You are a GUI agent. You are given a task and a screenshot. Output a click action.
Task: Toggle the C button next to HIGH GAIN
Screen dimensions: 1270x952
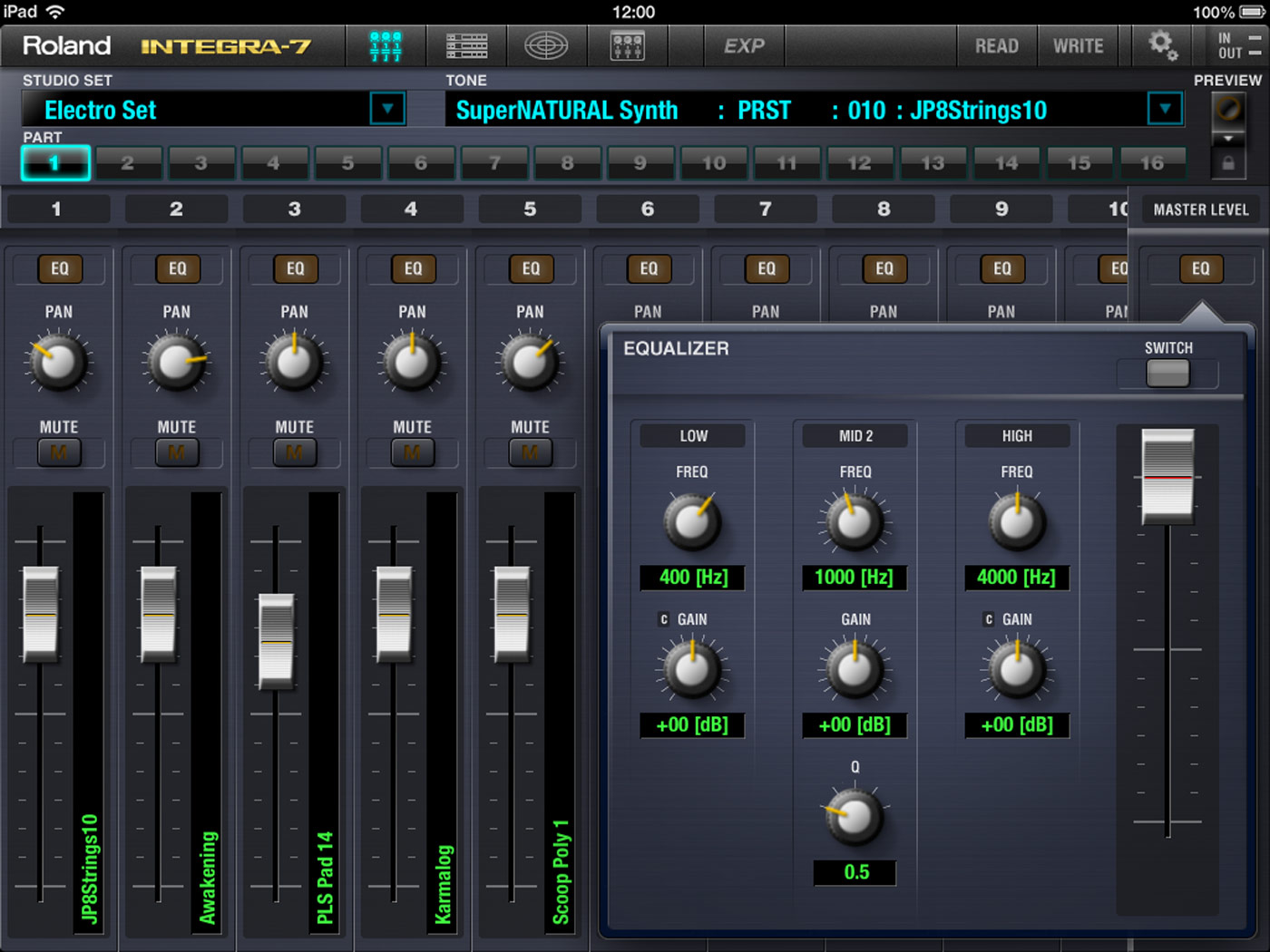coord(989,620)
